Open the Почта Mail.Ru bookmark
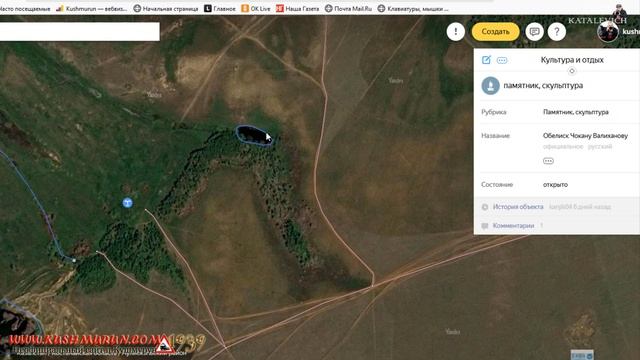This screenshot has height=360, width=640. [x=348, y=8]
